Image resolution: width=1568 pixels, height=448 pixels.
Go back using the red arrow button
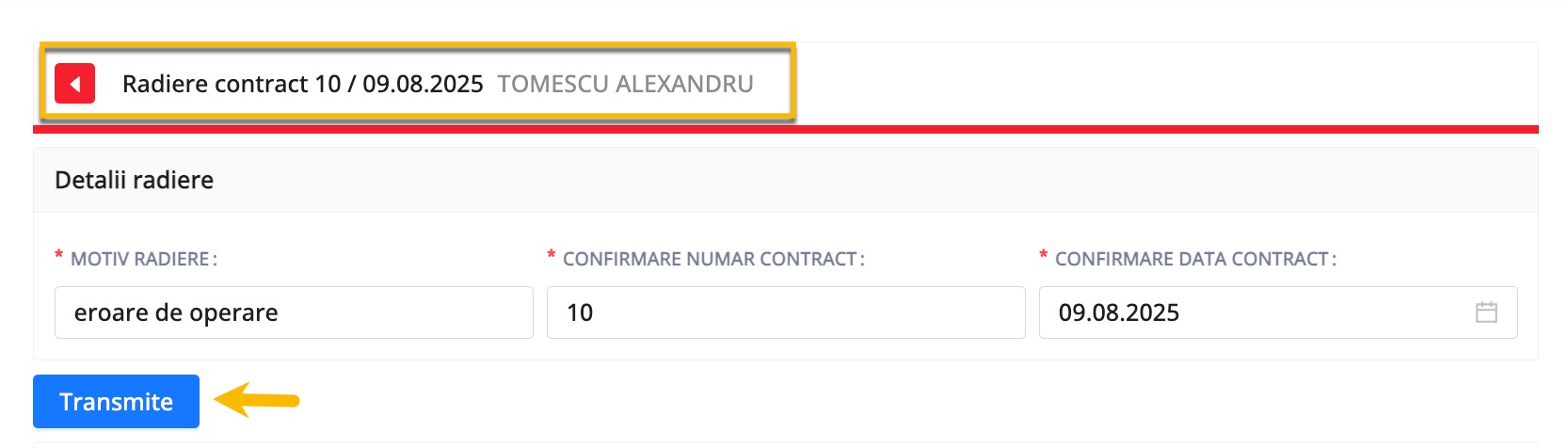[74, 84]
